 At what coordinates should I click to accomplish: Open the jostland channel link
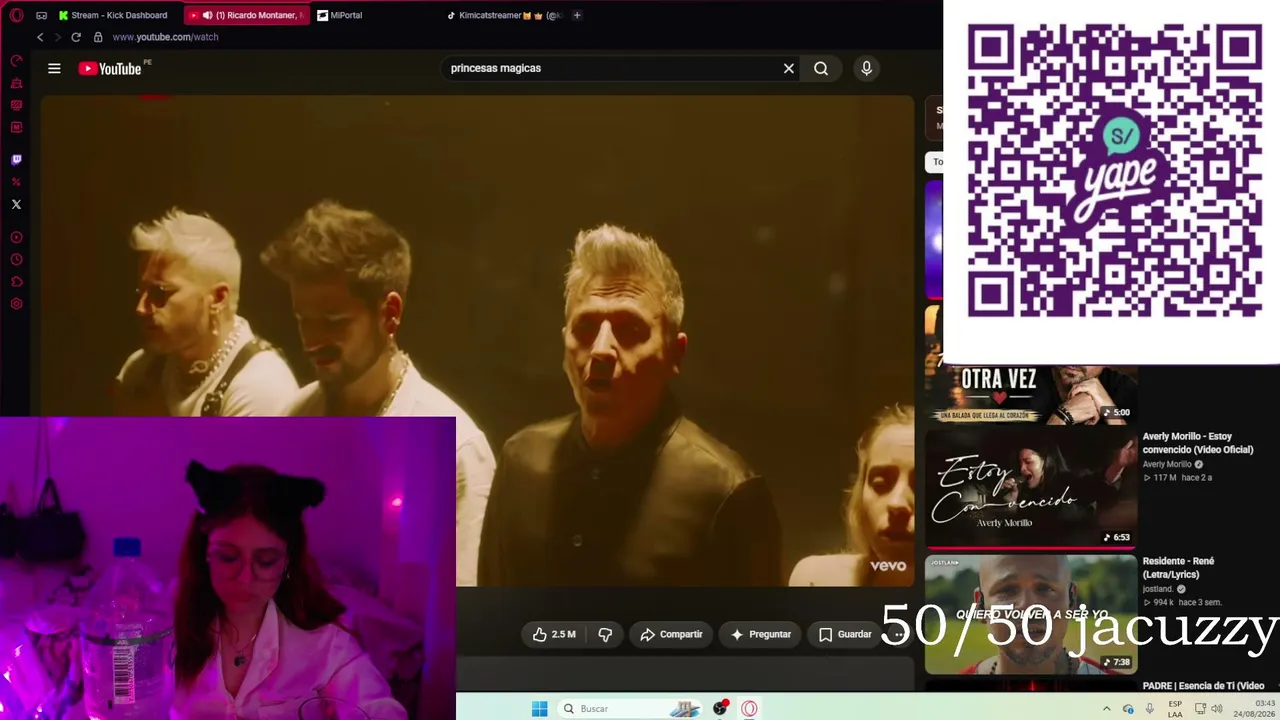click(1159, 589)
